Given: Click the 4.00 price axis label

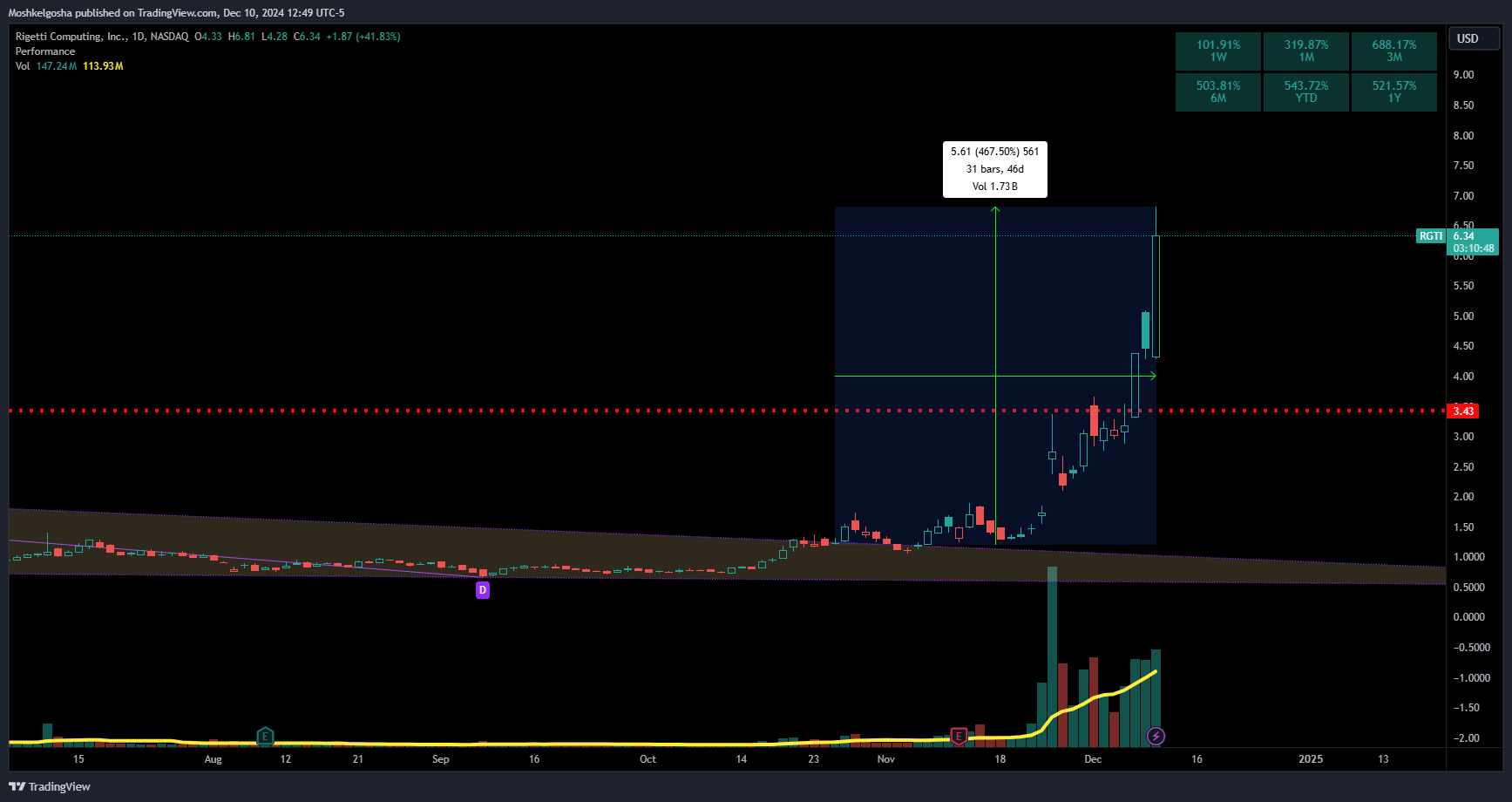Looking at the screenshot, I should (1463, 377).
